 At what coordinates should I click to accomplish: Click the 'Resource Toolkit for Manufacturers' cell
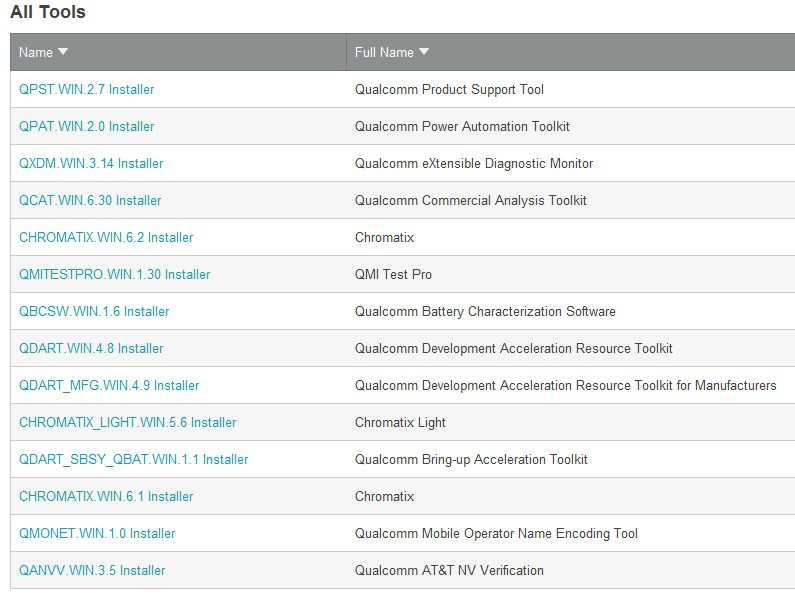pos(565,385)
